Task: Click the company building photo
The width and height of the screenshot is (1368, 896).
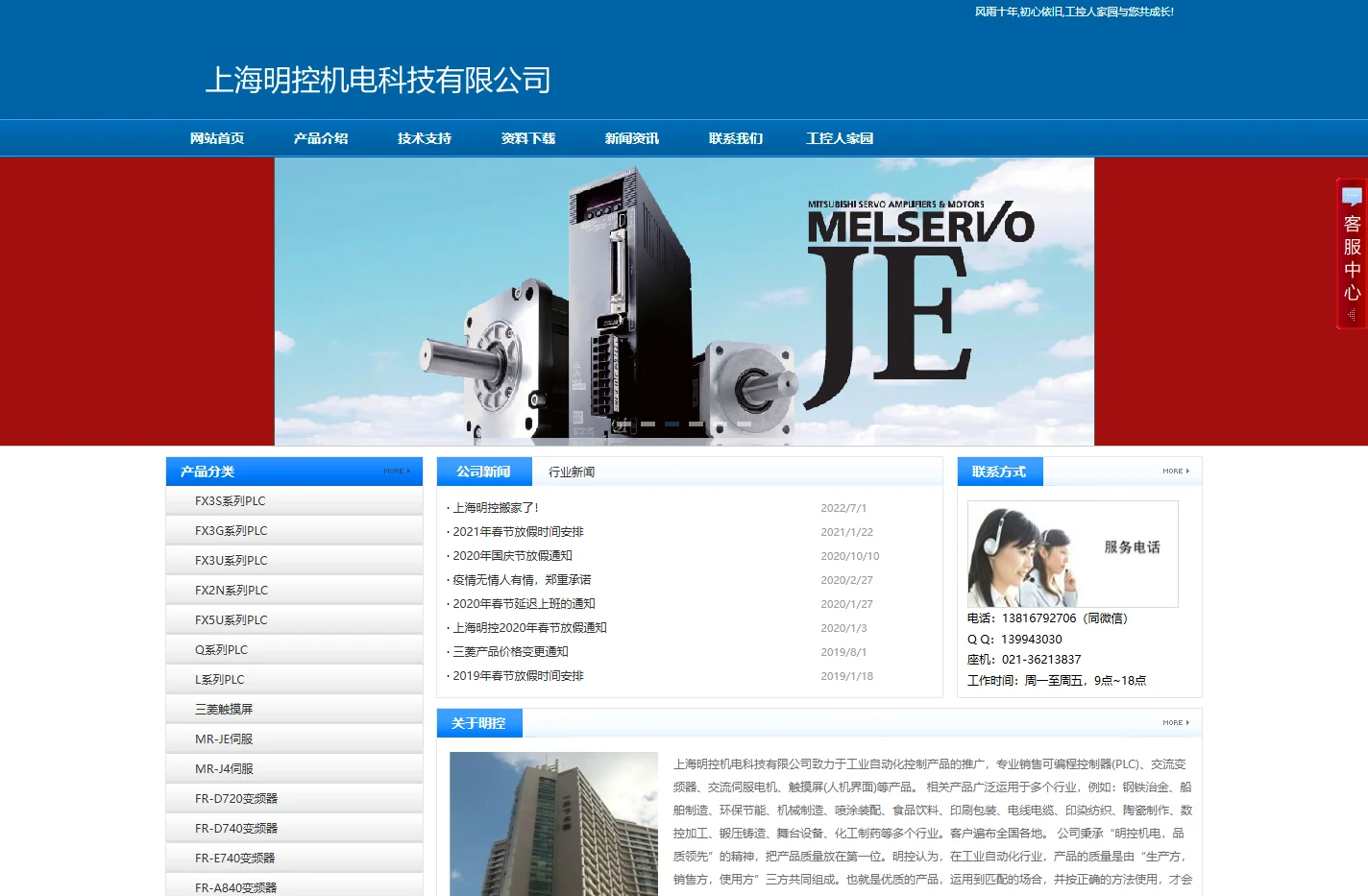Action: click(553, 824)
